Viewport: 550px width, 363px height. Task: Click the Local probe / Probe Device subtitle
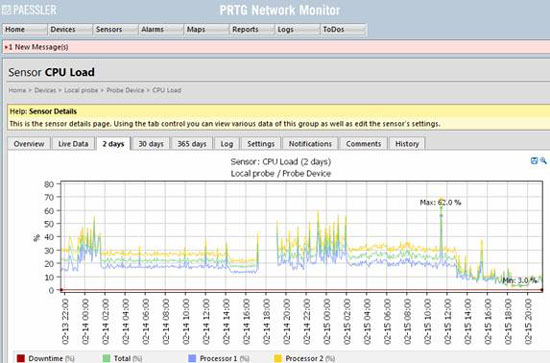click(281, 174)
